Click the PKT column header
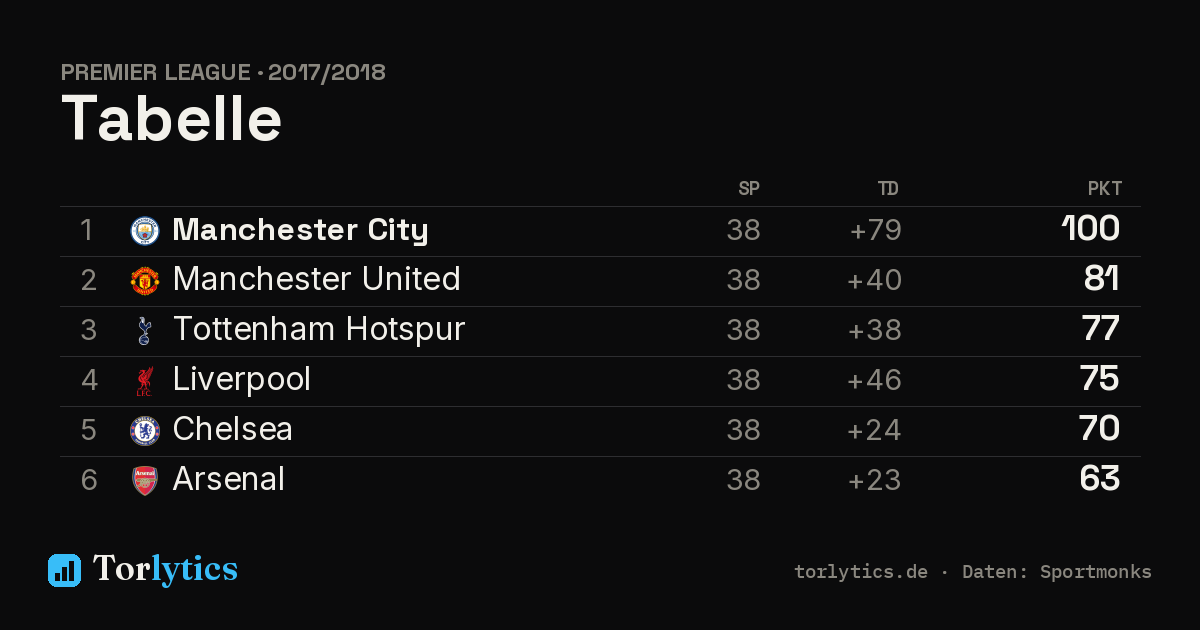Screen dimensions: 1200x630 (x=1105, y=189)
